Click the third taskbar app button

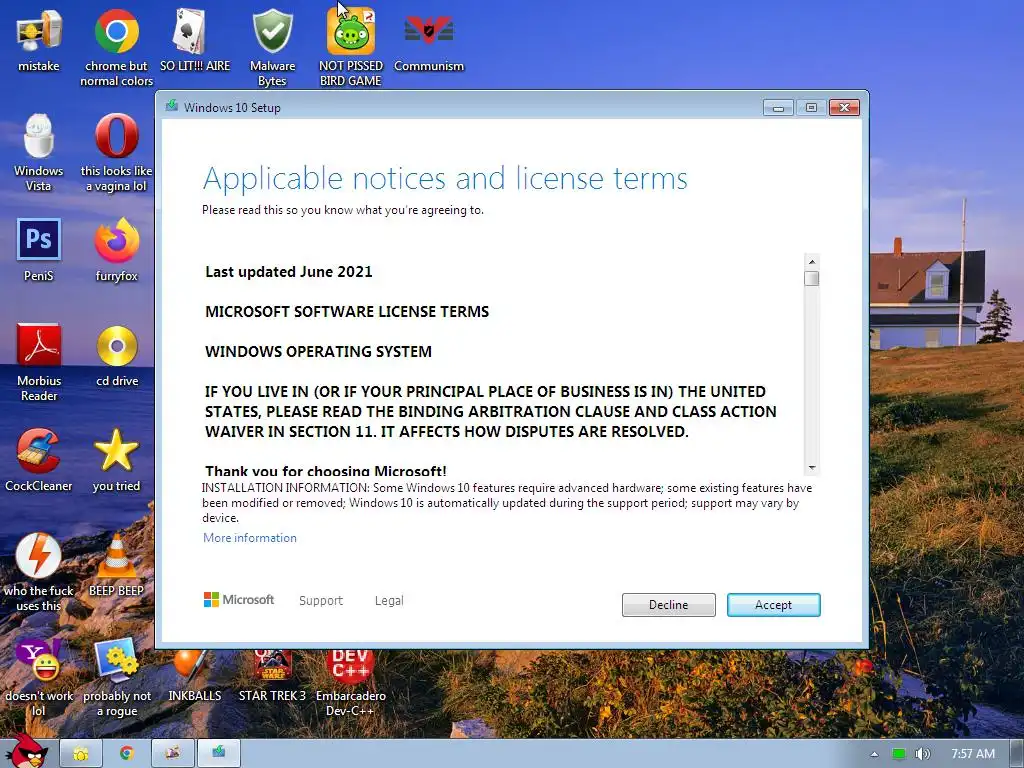173,754
